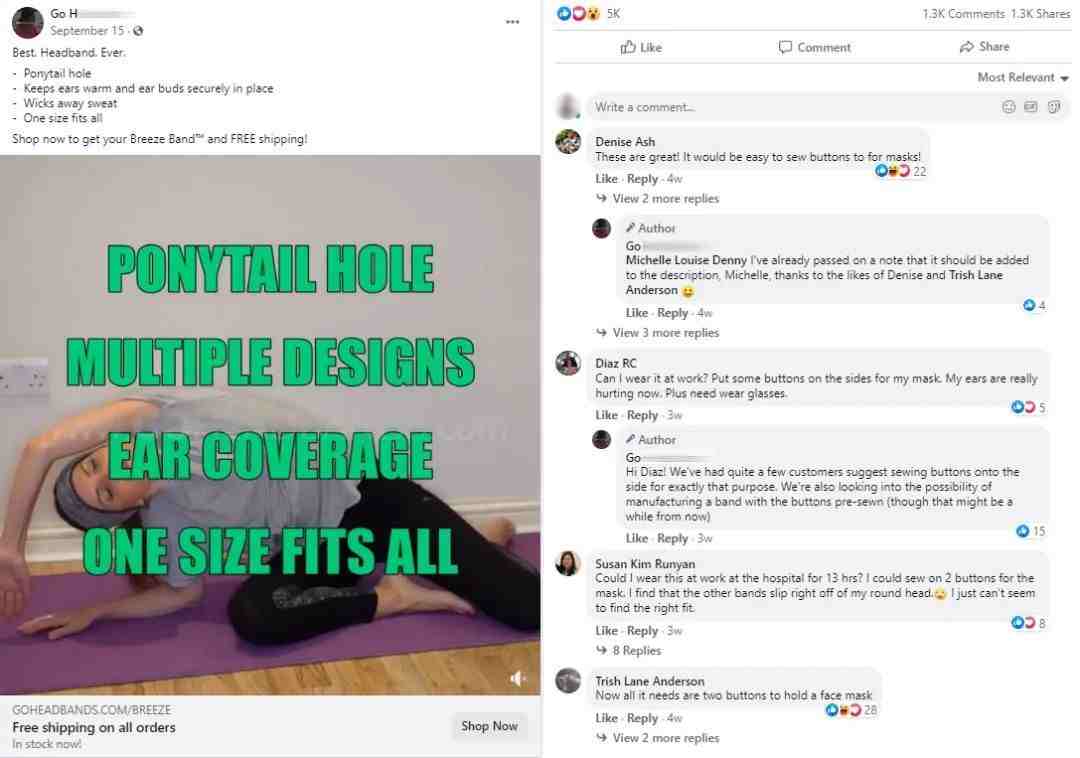Open the post options three-dot menu
The image size is (1080, 758).
(x=512, y=22)
